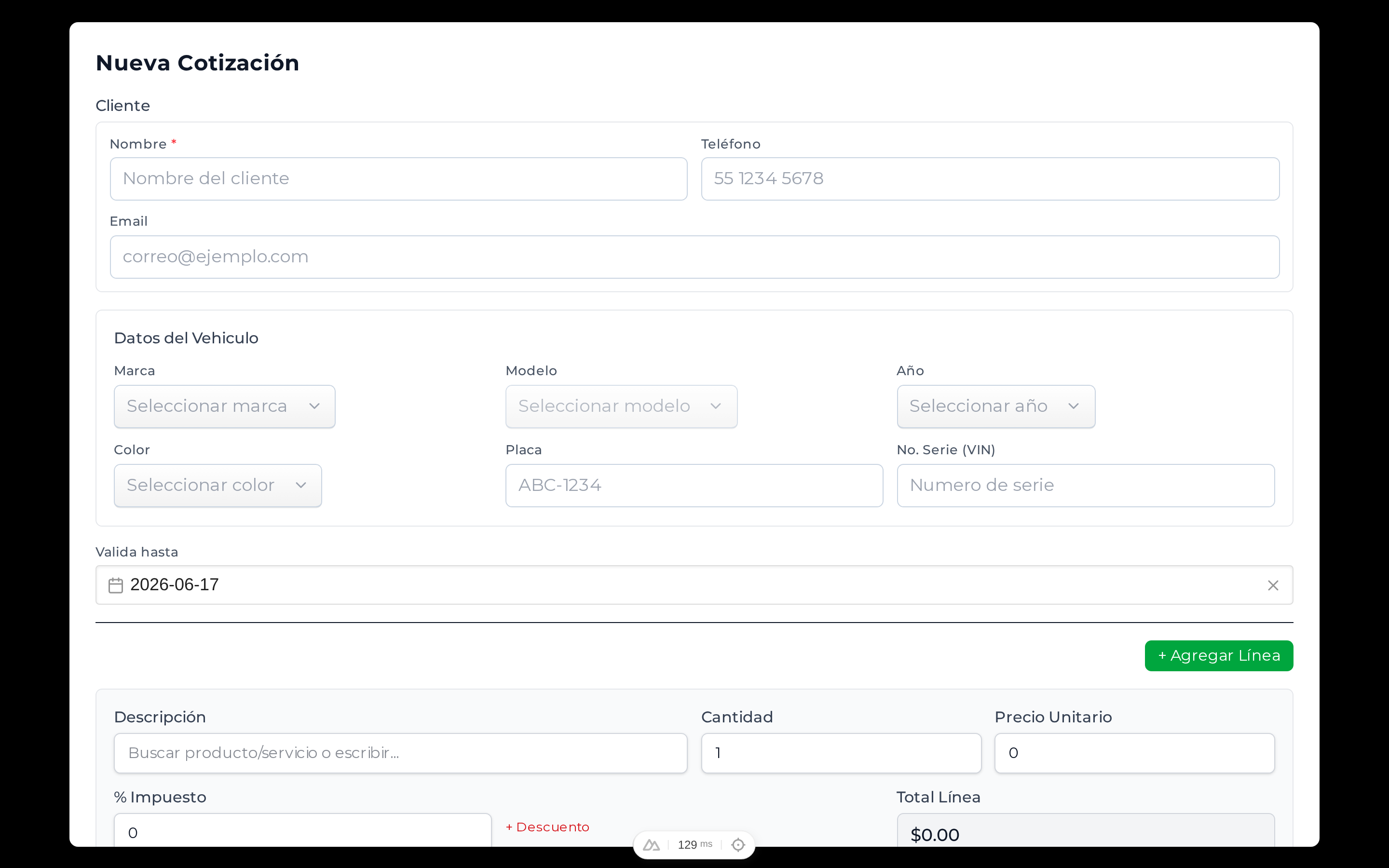
Task: Open the Seleccionar marca dropdown
Action: pos(224,406)
